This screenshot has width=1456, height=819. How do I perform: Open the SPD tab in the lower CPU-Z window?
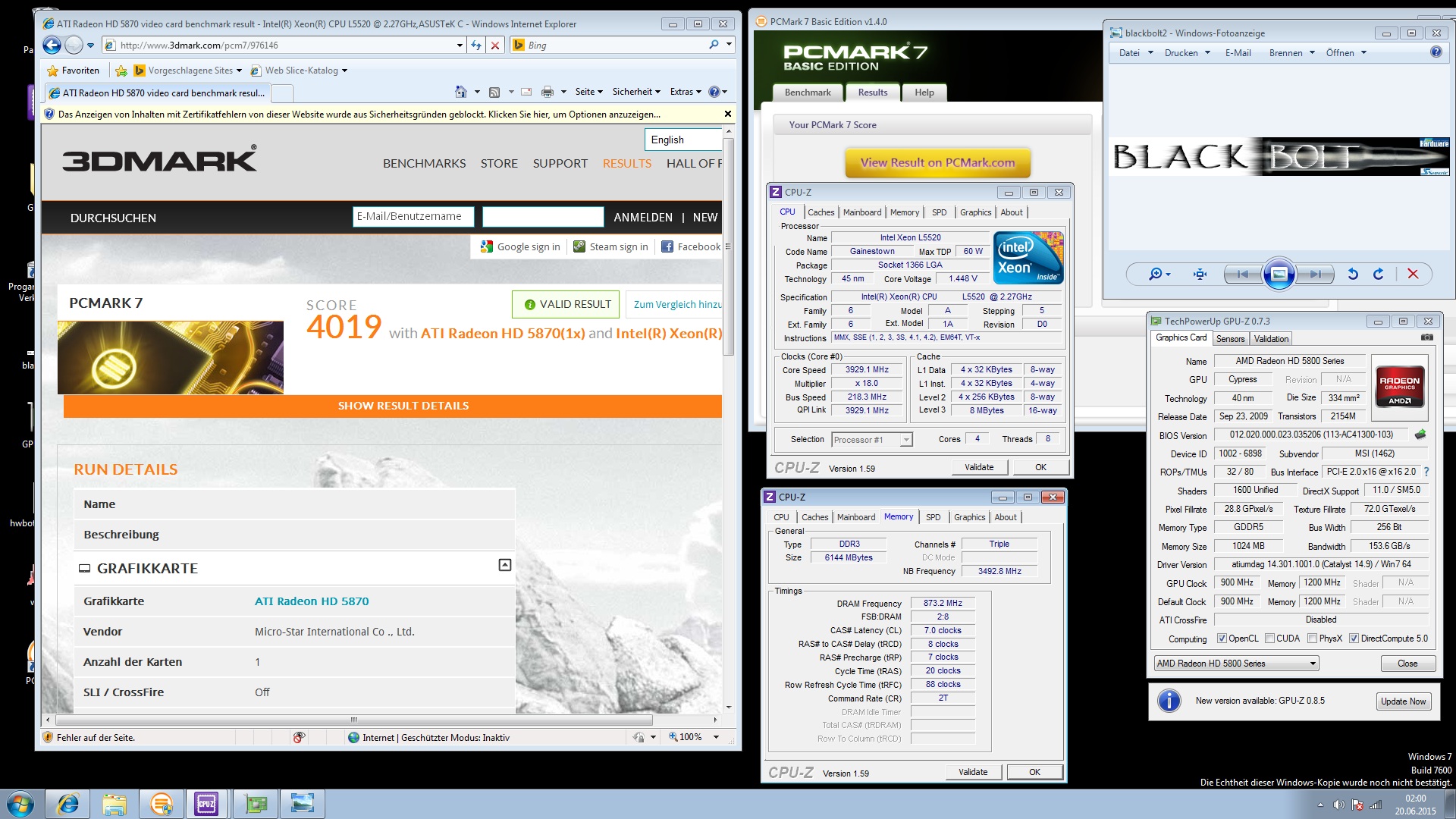(933, 517)
